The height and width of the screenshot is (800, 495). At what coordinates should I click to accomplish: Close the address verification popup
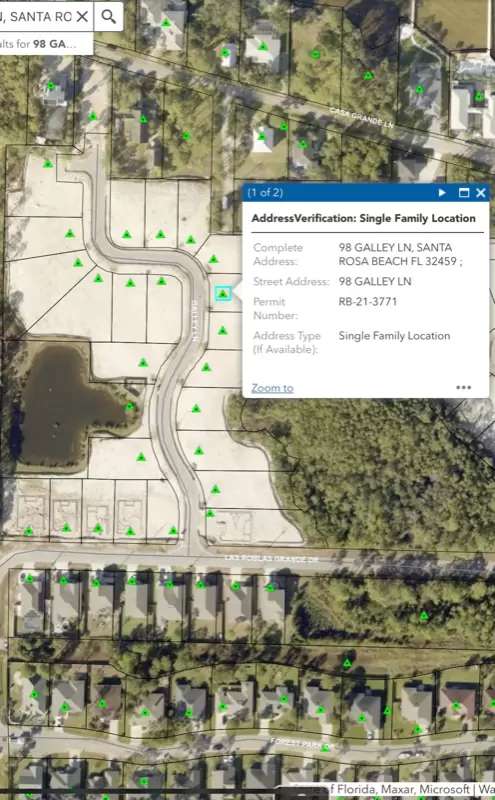480,192
